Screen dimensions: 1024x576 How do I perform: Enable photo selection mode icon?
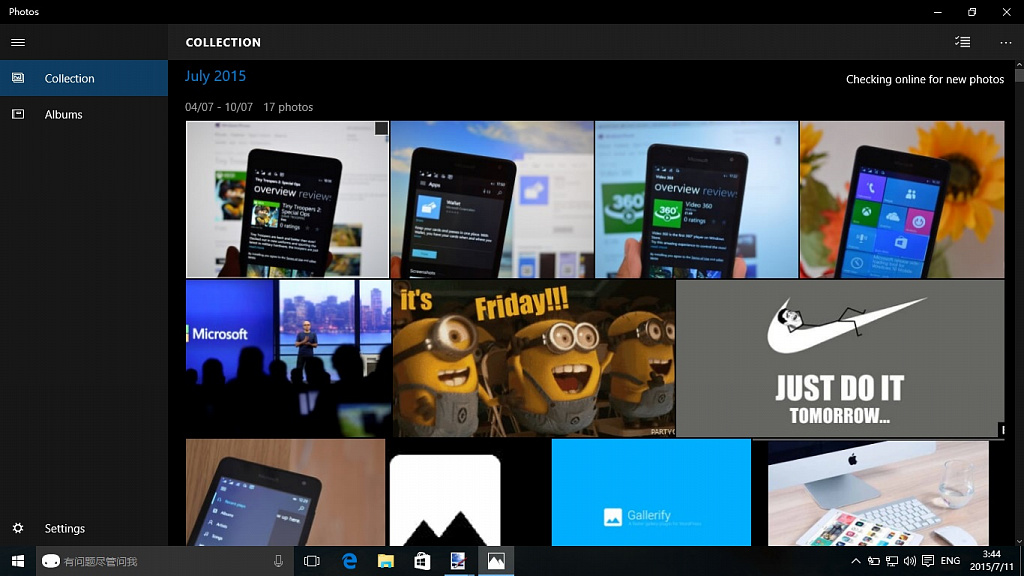pyautogui.click(x=963, y=42)
